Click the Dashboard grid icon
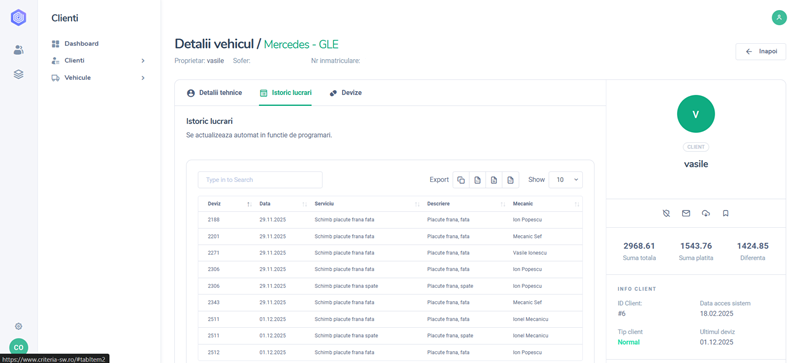800x363 pixels. tap(56, 44)
